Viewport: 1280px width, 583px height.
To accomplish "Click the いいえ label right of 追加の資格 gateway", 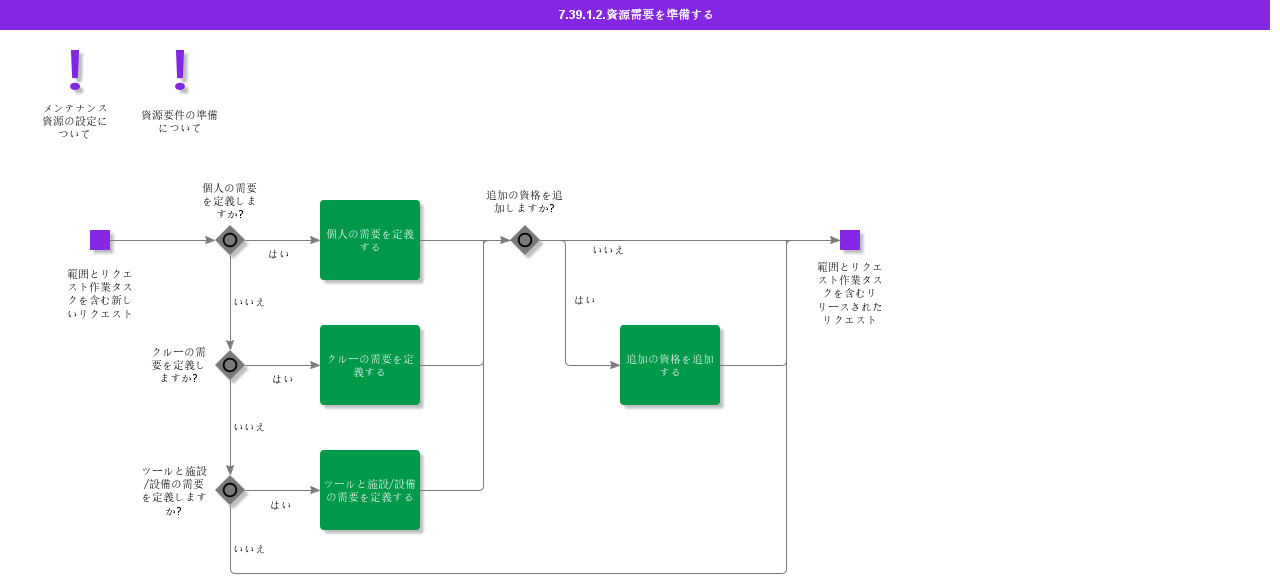I will 608,250.
